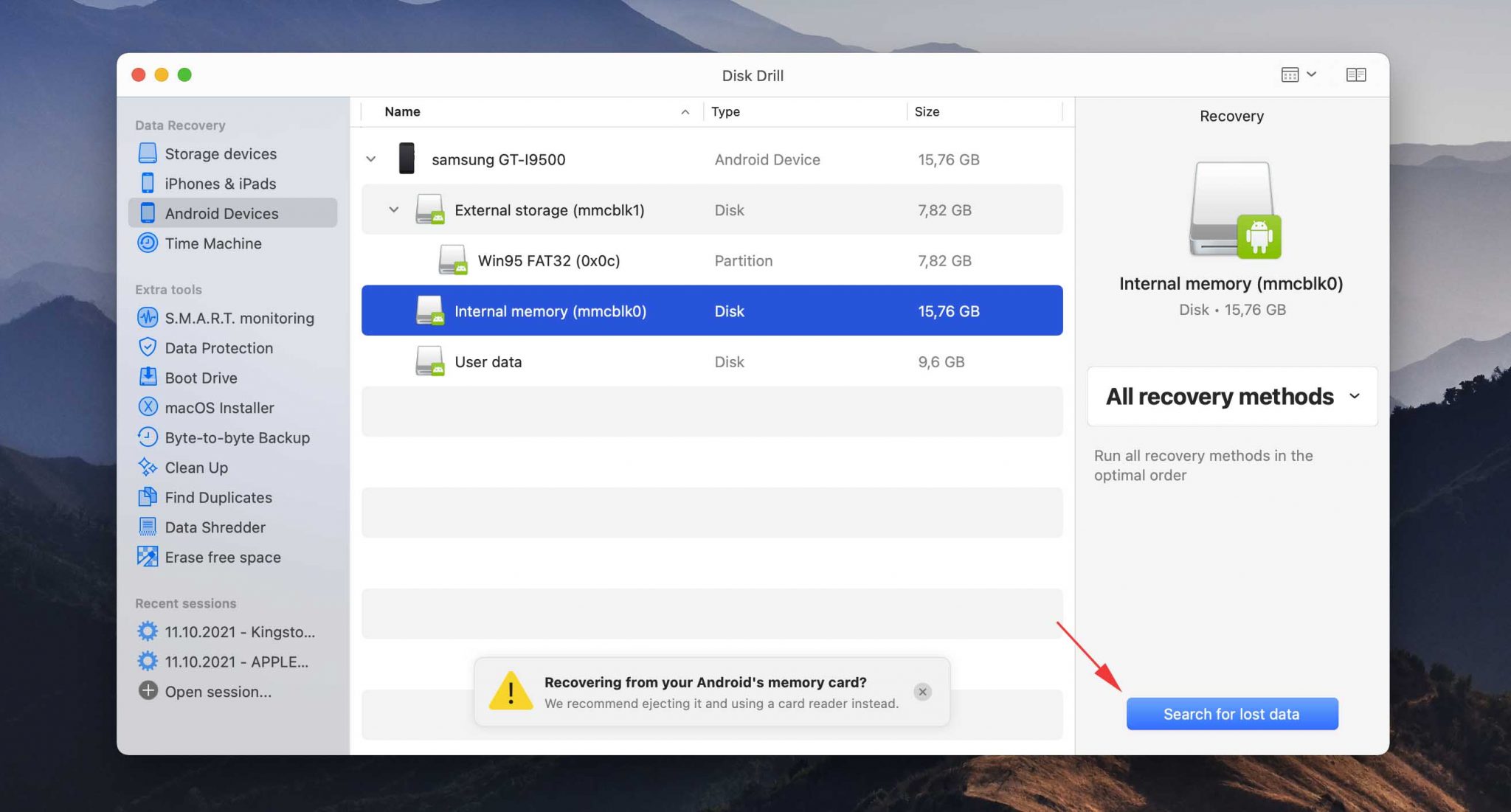
Task: Open Data Protection tool
Action: pyautogui.click(x=232, y=347)
